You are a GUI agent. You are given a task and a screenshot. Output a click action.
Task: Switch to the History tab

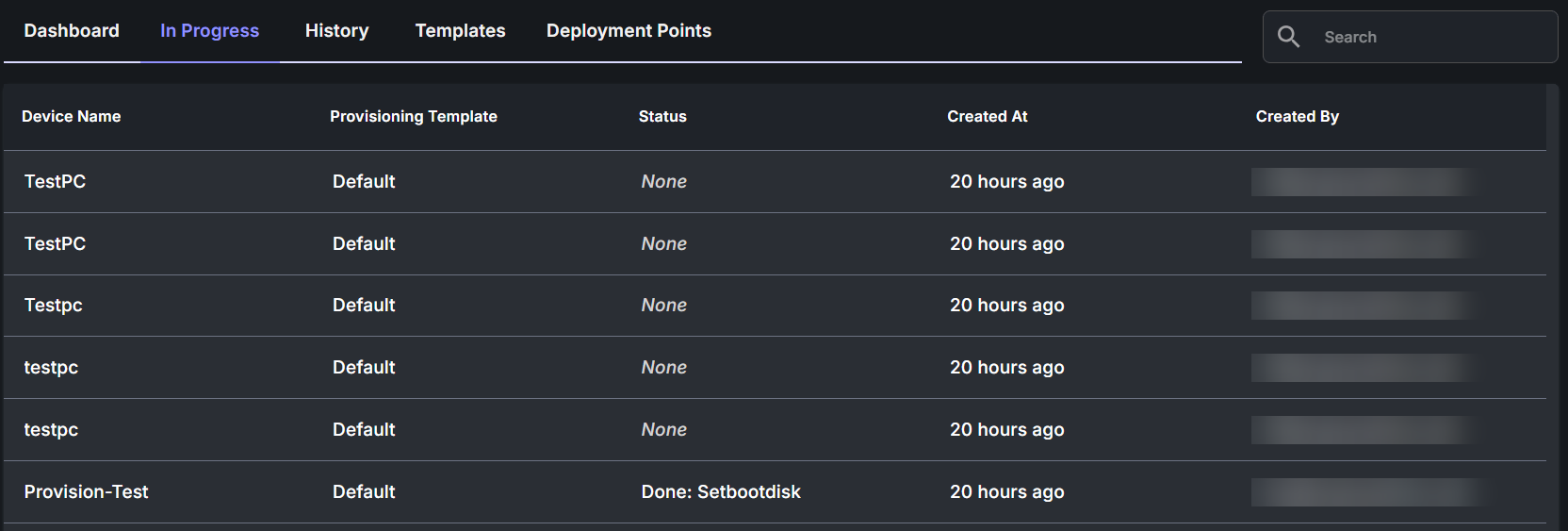pos(336,31)
